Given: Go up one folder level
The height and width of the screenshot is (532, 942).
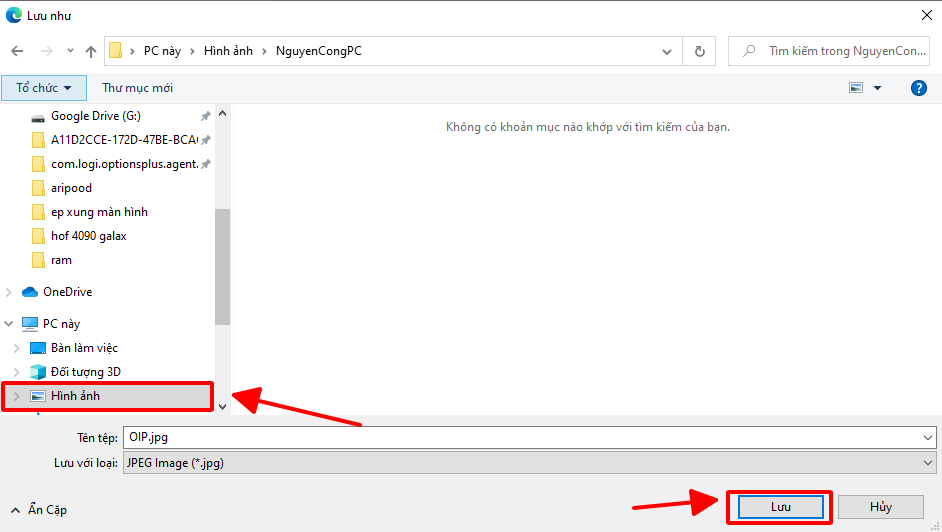Looking at the screenshot, I should 91,52.
